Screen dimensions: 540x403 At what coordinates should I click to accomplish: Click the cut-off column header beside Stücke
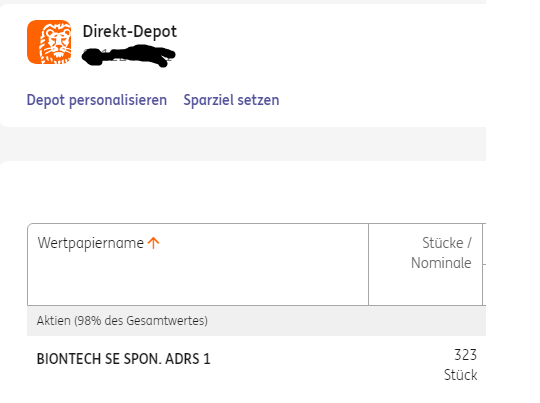[484, 264]
